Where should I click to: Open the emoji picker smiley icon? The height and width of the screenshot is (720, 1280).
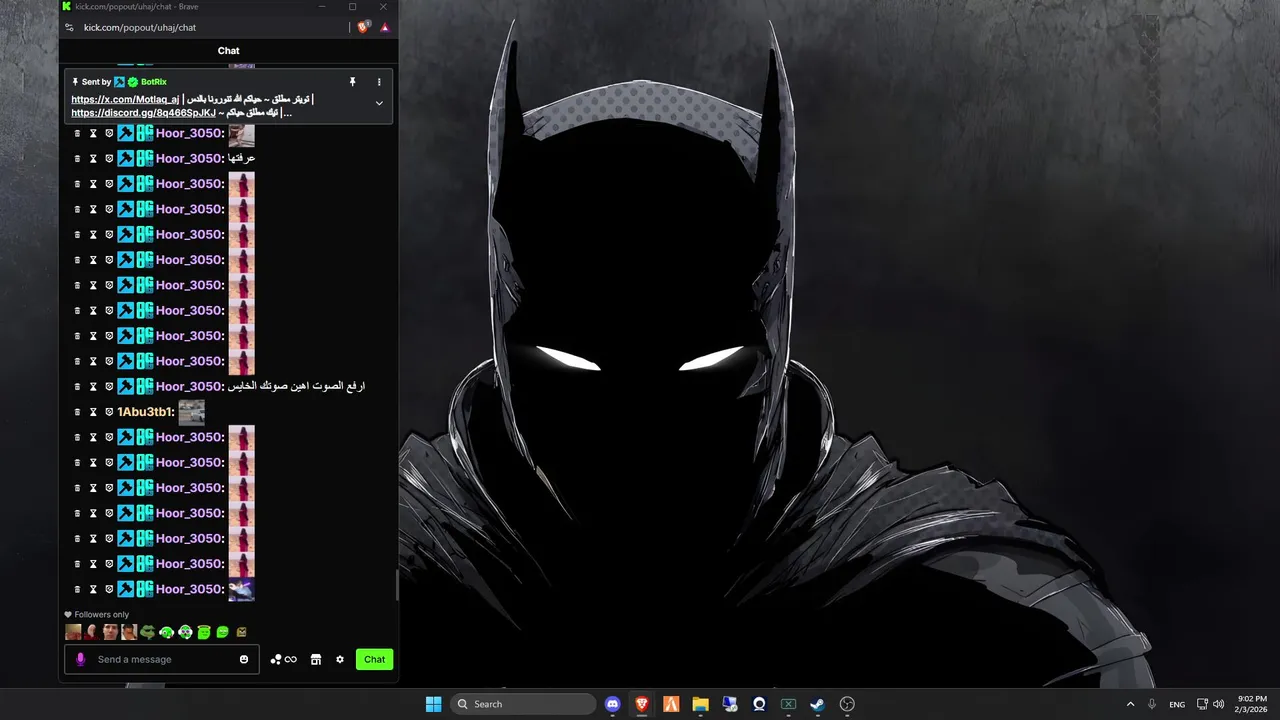click(244, 659)
